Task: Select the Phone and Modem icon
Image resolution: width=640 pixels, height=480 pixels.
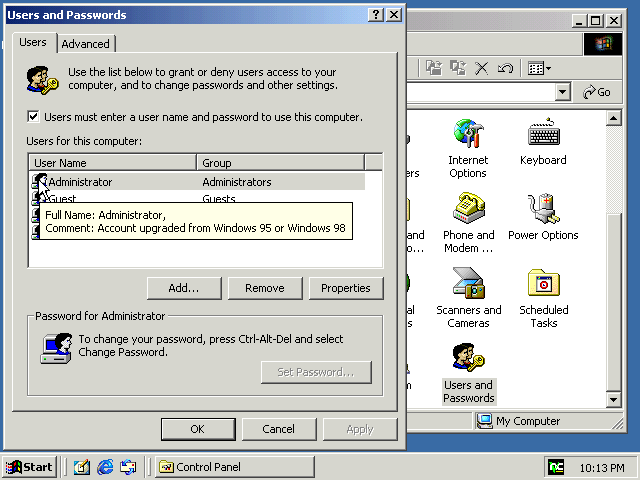Action: [x=467, y=222]
